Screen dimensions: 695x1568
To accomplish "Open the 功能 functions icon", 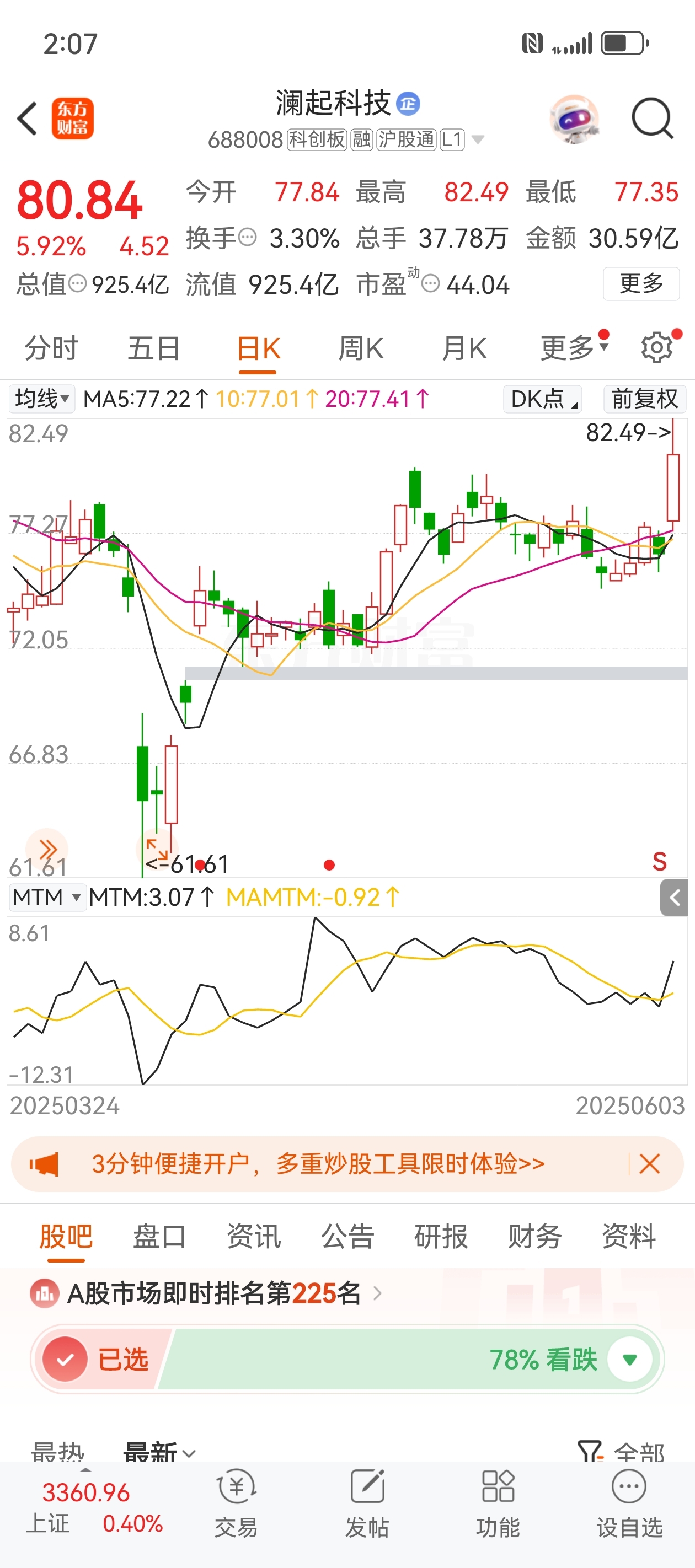I will point(498,1503).
